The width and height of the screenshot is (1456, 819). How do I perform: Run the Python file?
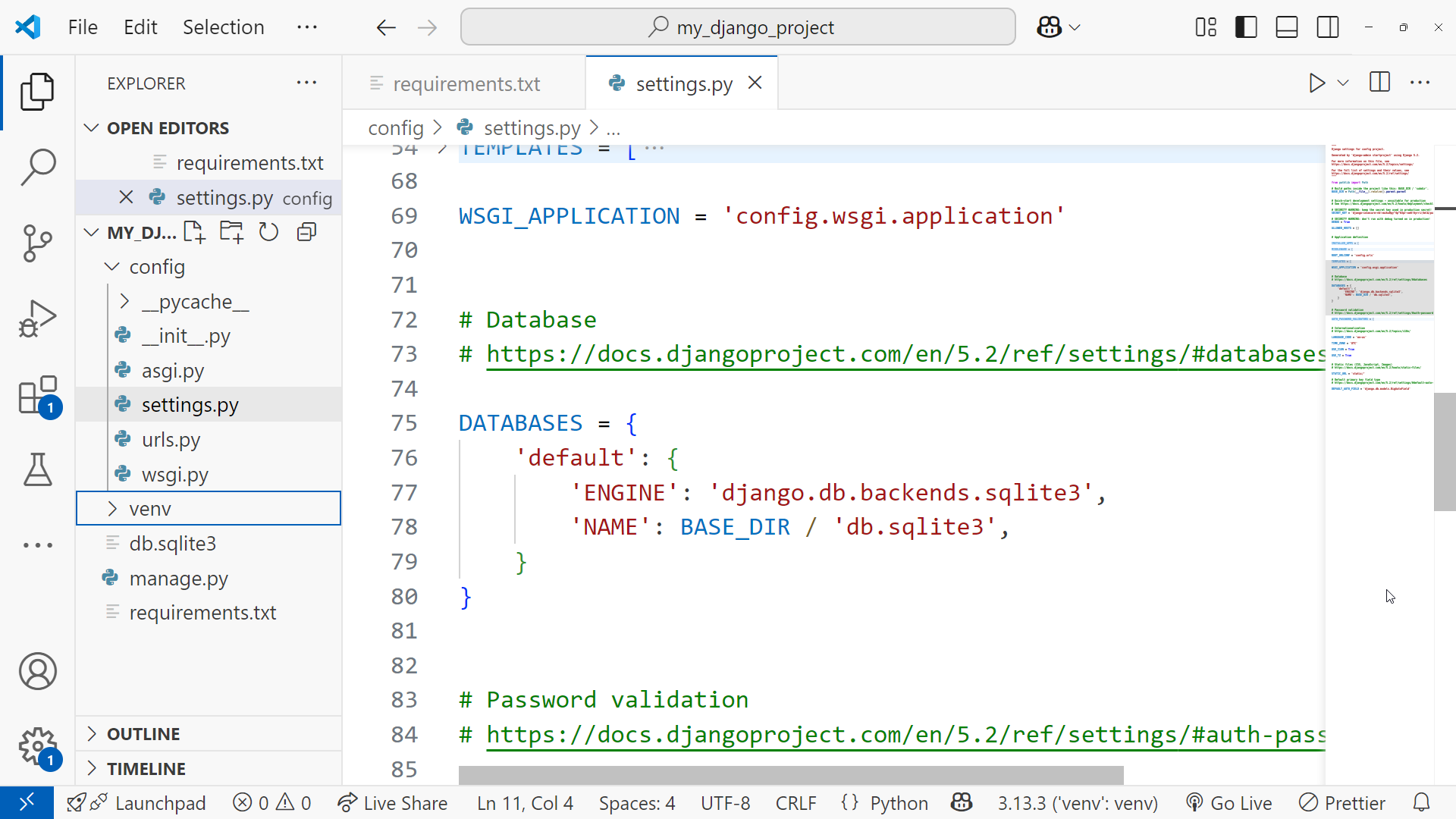[1316, 83]
